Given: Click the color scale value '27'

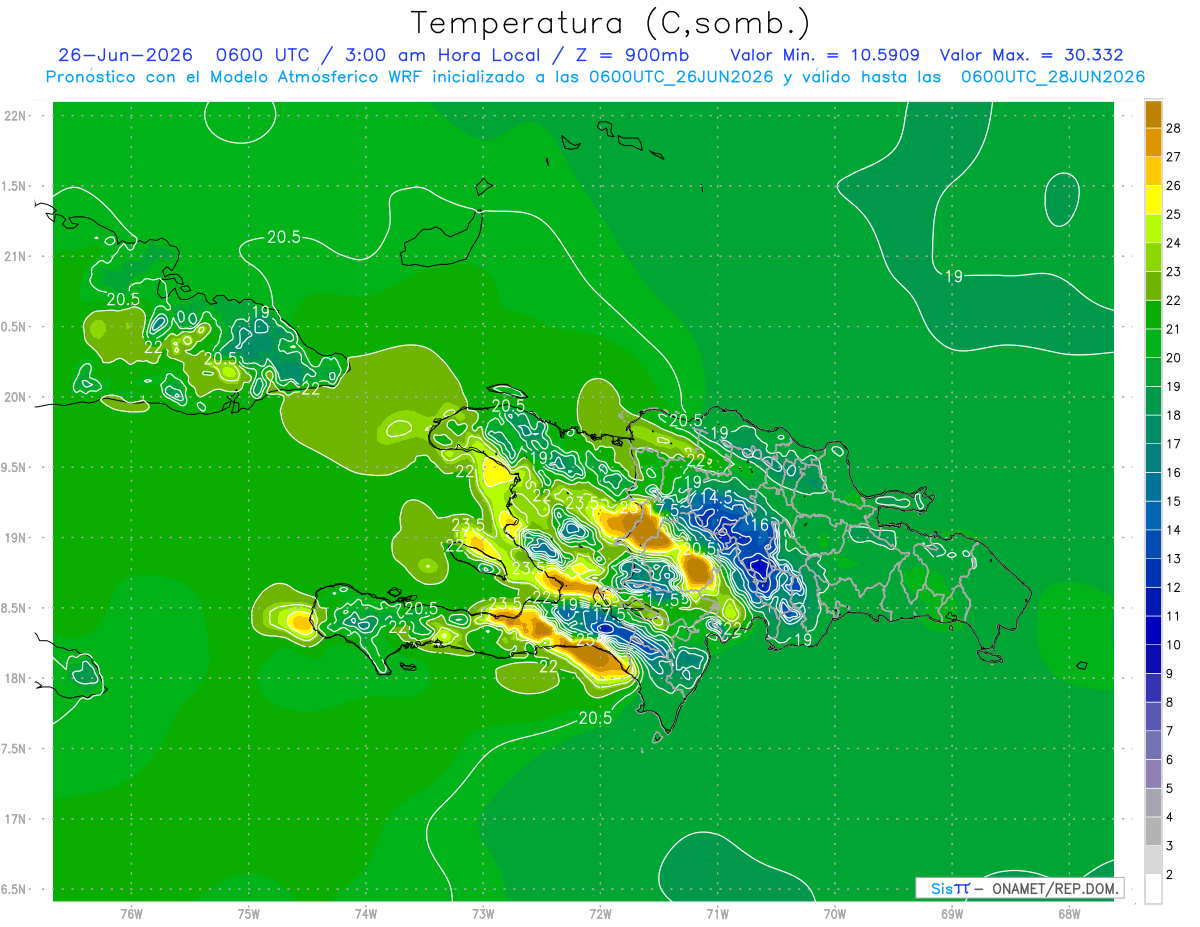Looking at the screenshot, I should click(x=1175, y=157).
